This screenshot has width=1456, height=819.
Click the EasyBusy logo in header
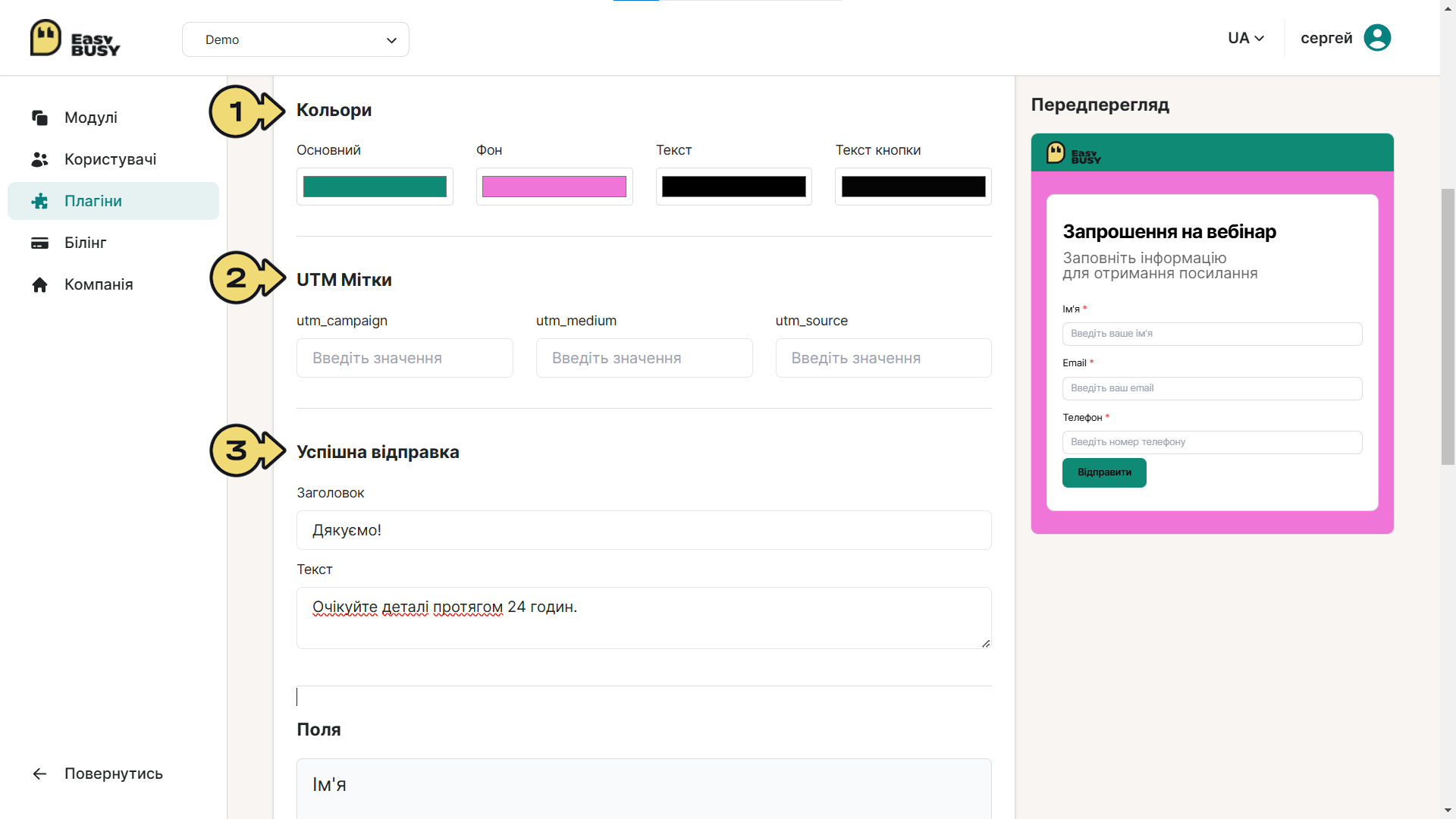tap(75, 38)
